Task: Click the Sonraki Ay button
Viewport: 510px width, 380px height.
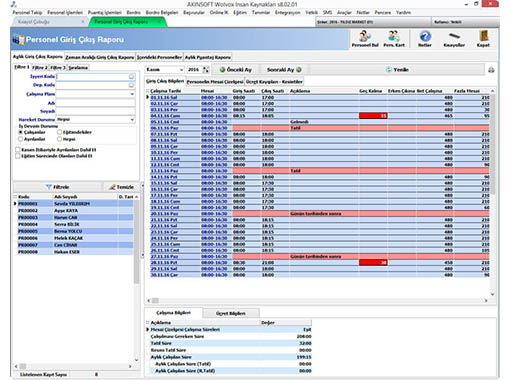Action: click(x=284, y=70)
